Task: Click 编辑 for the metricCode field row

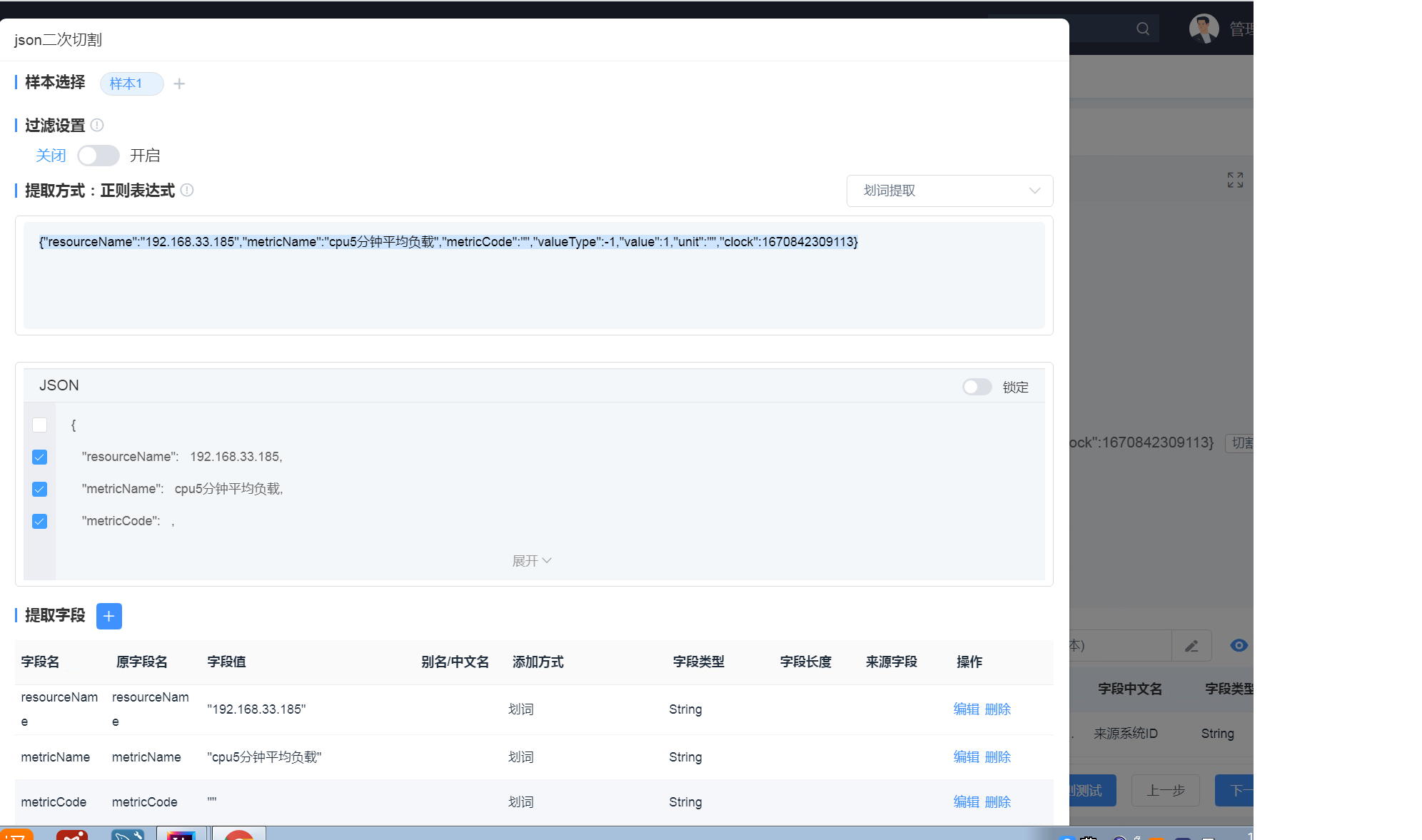Action: [x=967, y=802]
